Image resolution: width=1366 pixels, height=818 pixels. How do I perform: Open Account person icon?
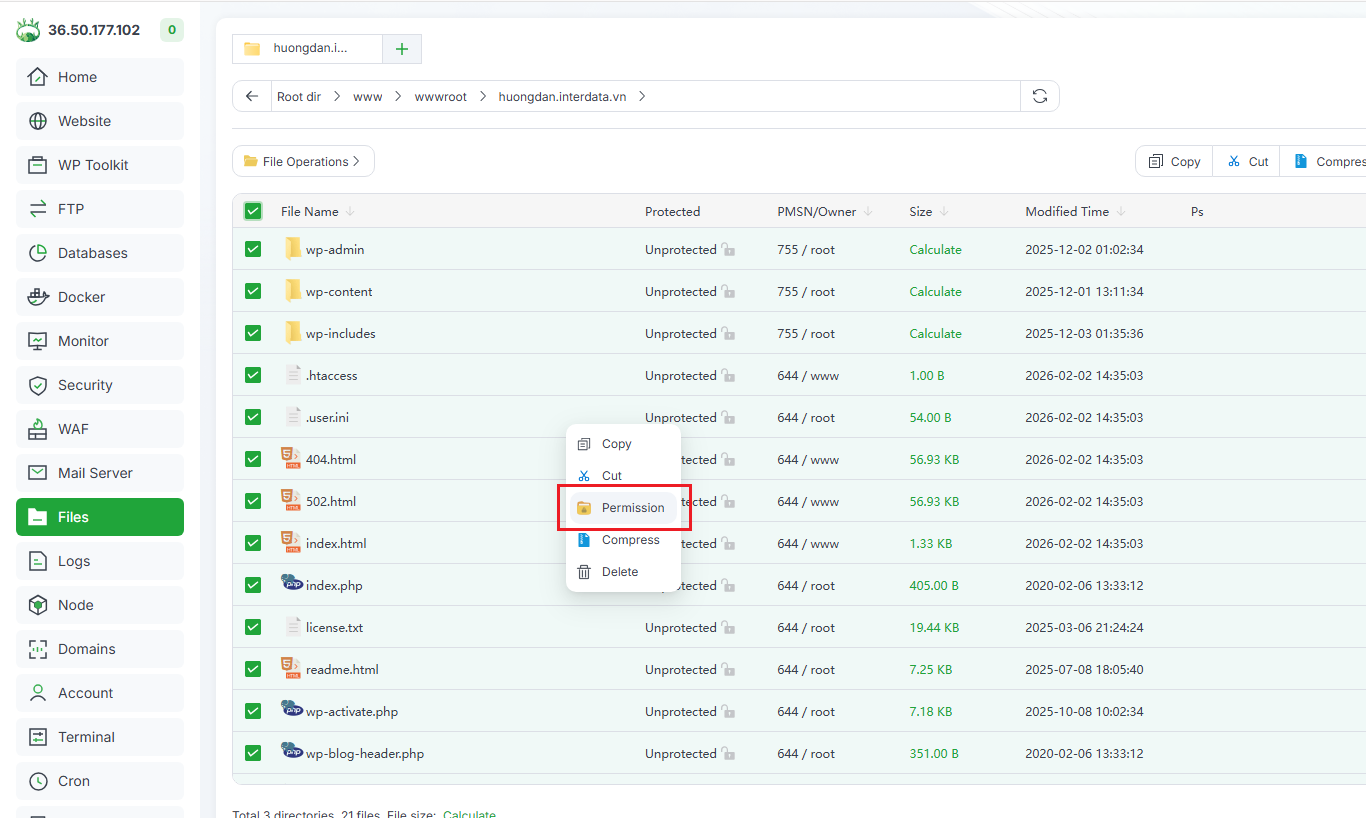coord(38,693)
